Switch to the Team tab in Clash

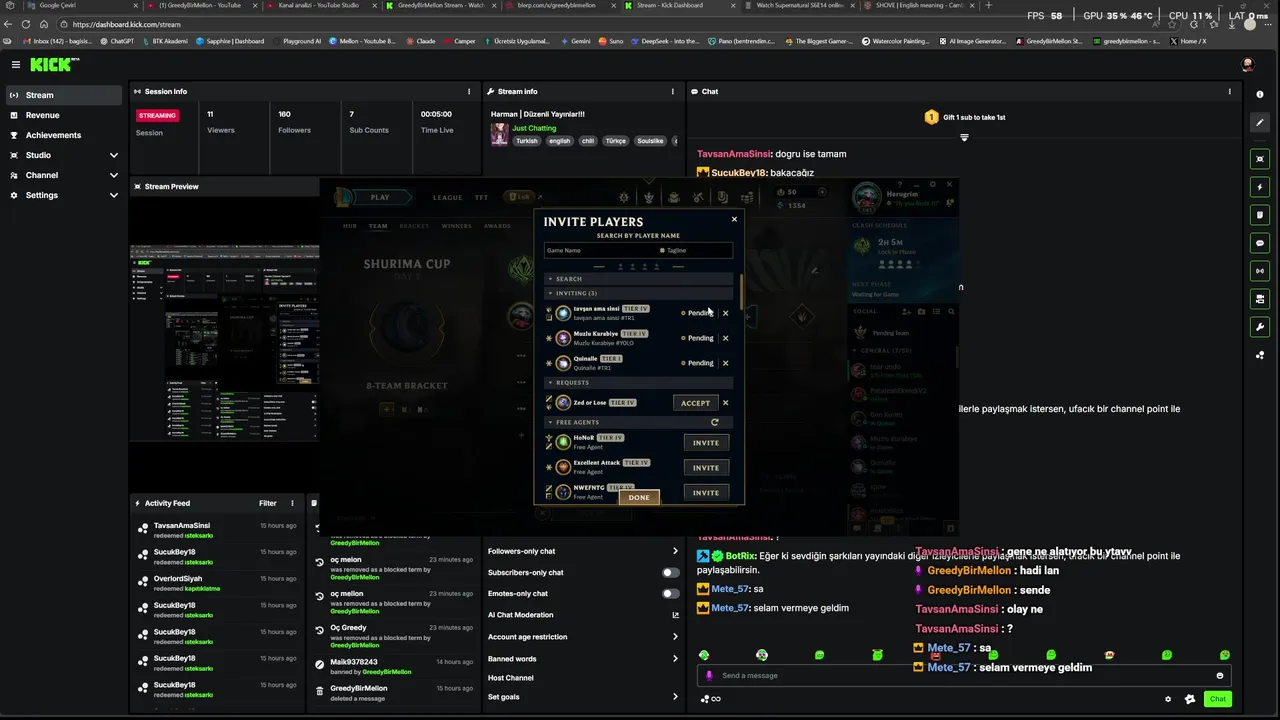tap(378, 226)
